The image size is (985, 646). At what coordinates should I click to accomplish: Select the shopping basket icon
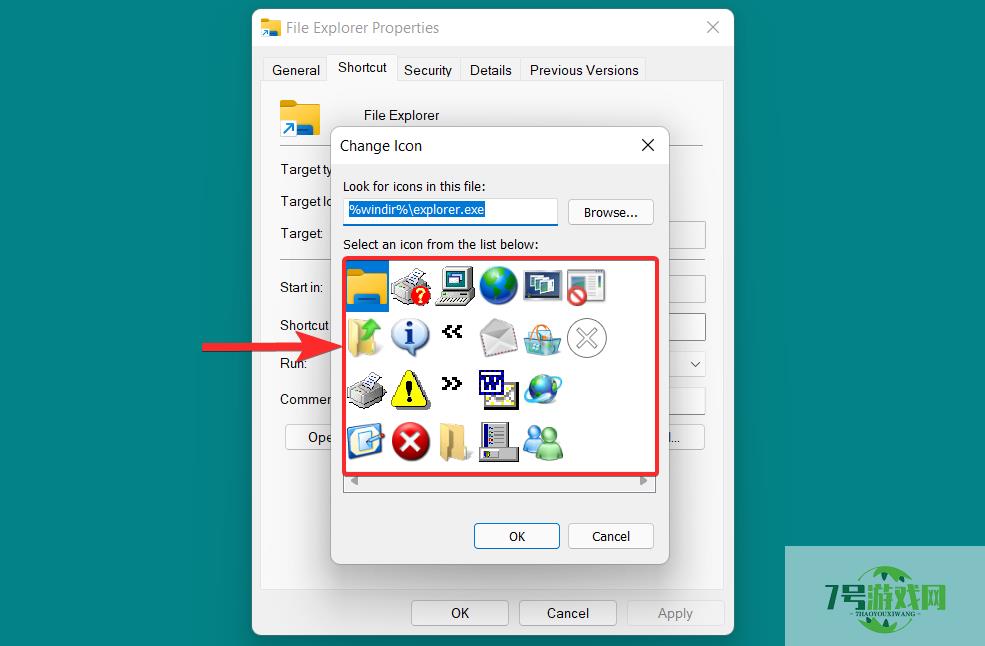542,339
